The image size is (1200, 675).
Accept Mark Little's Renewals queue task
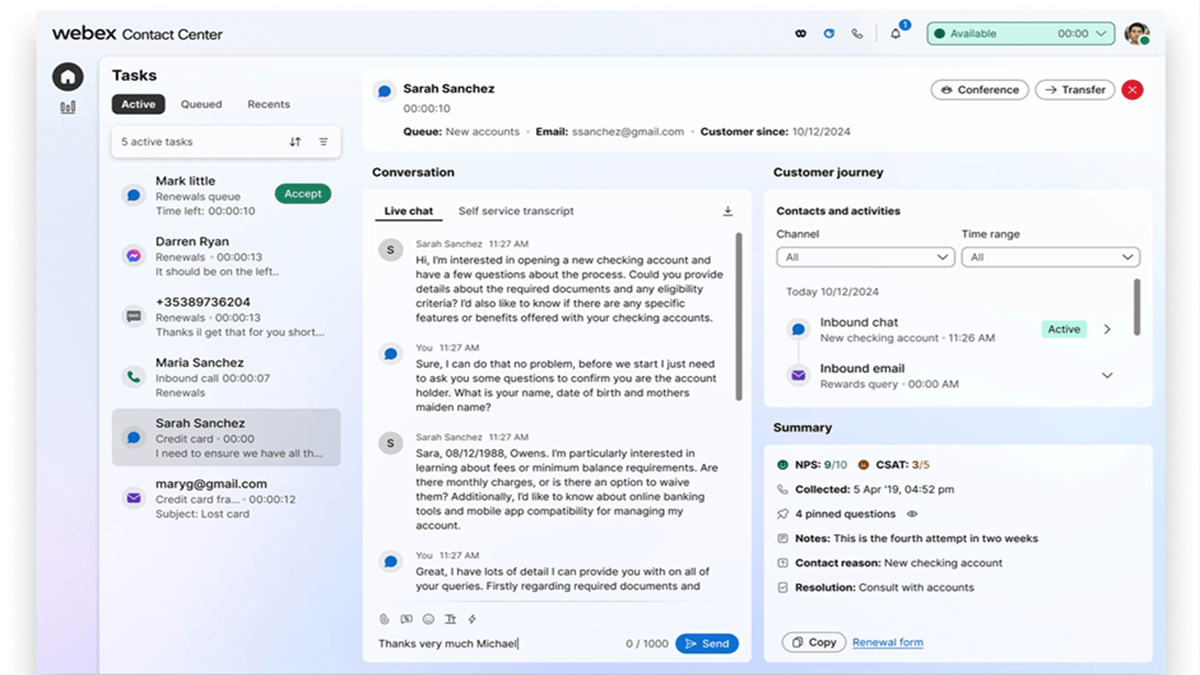point(302,193)
